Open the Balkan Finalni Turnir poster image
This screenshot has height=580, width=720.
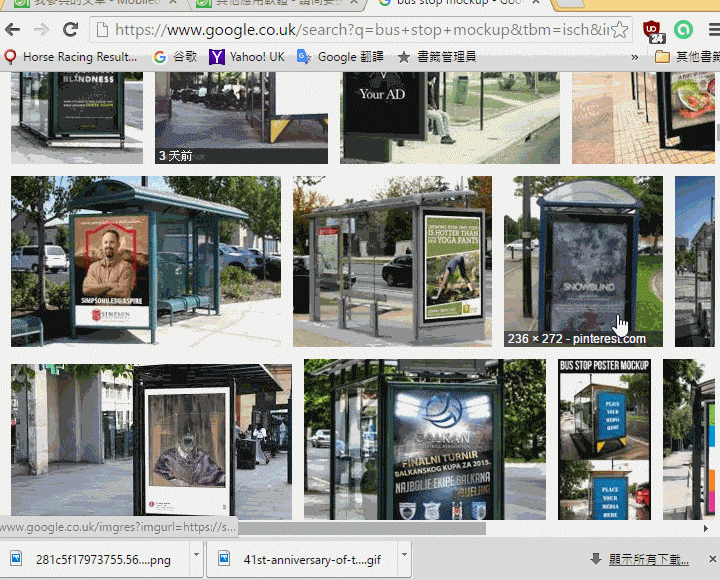tap(425, 439)
